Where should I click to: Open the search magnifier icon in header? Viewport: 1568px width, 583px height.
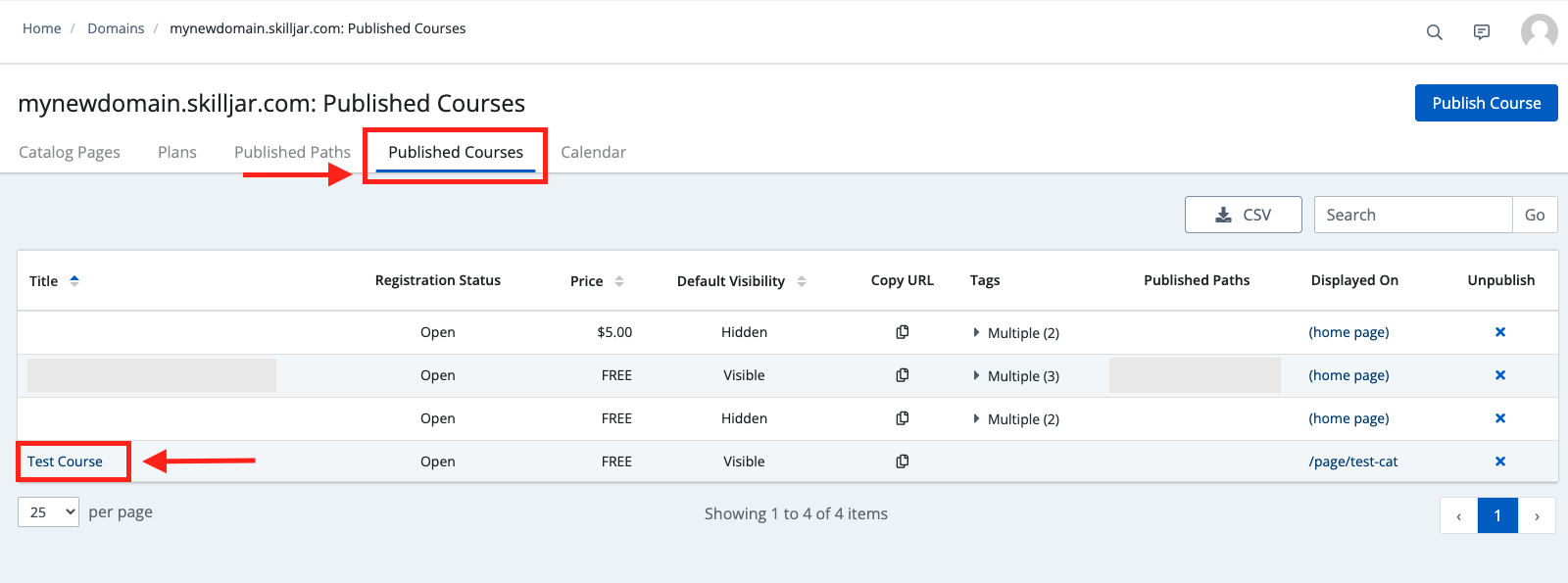[1434, 32]
